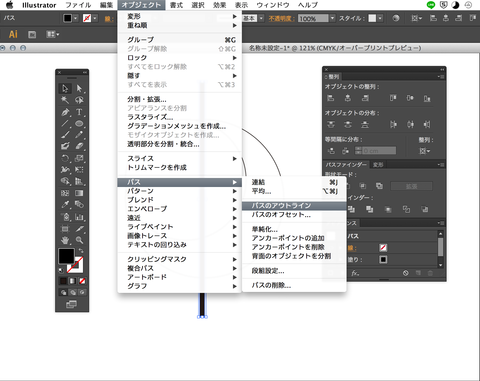Click the Minus Back pathfinder icon
The height and width of the screenshot is (381, 480).
[424, 209]
